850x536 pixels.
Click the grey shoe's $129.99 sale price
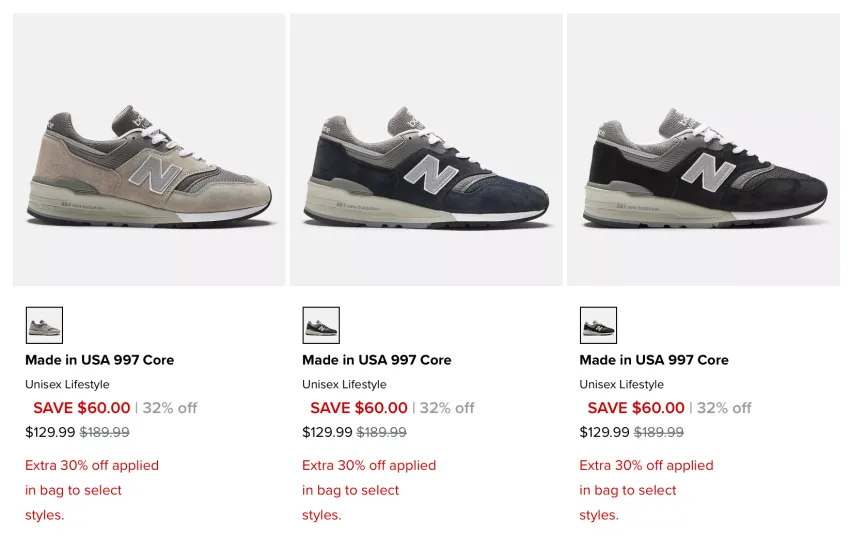click(50, 432)
